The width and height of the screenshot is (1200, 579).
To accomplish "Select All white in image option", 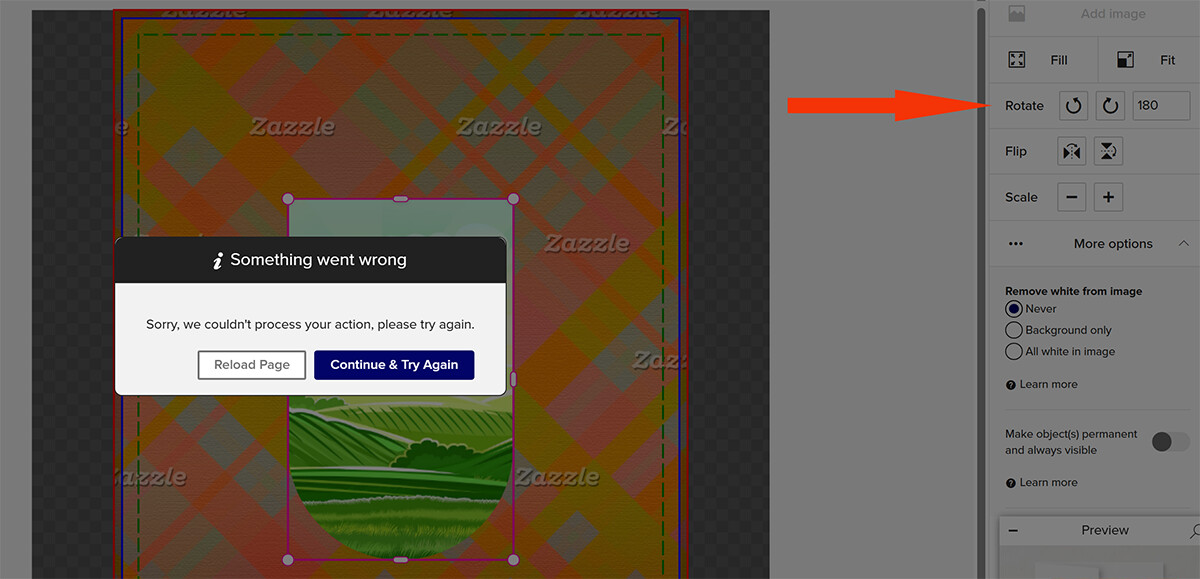I will [x=1014, y=352].
